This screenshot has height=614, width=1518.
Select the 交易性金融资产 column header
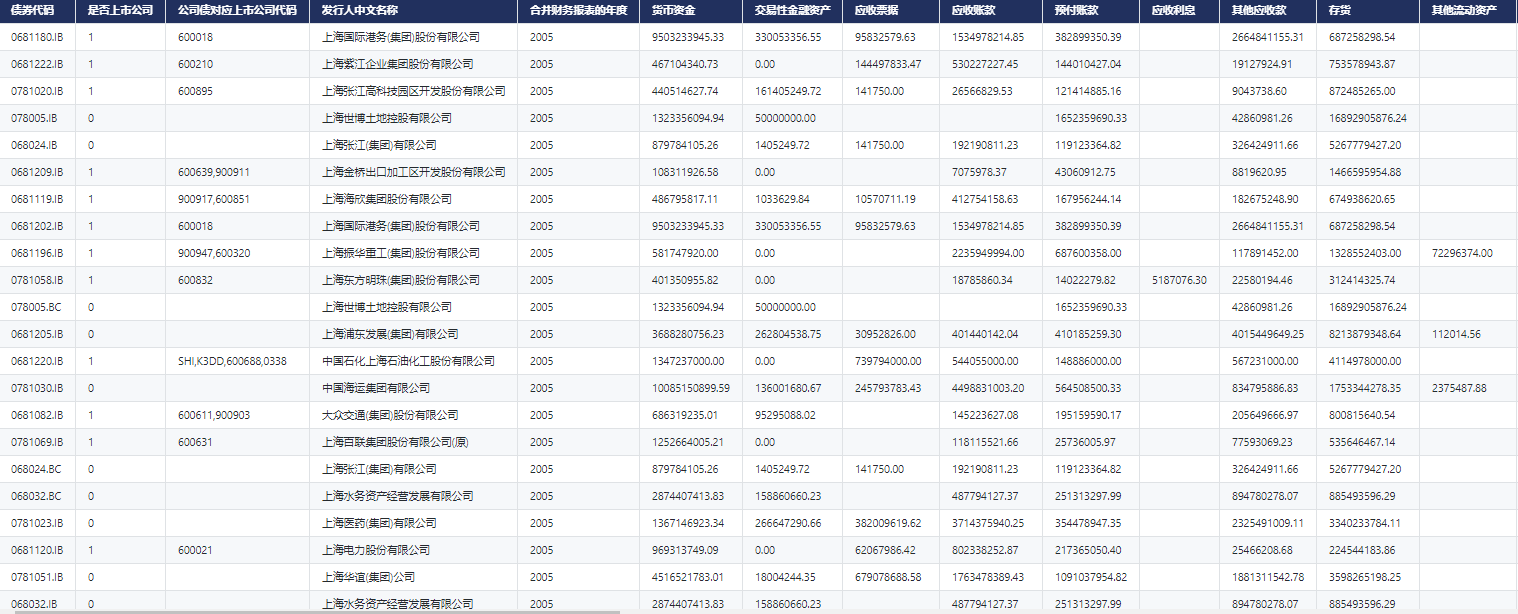point(793,10)
